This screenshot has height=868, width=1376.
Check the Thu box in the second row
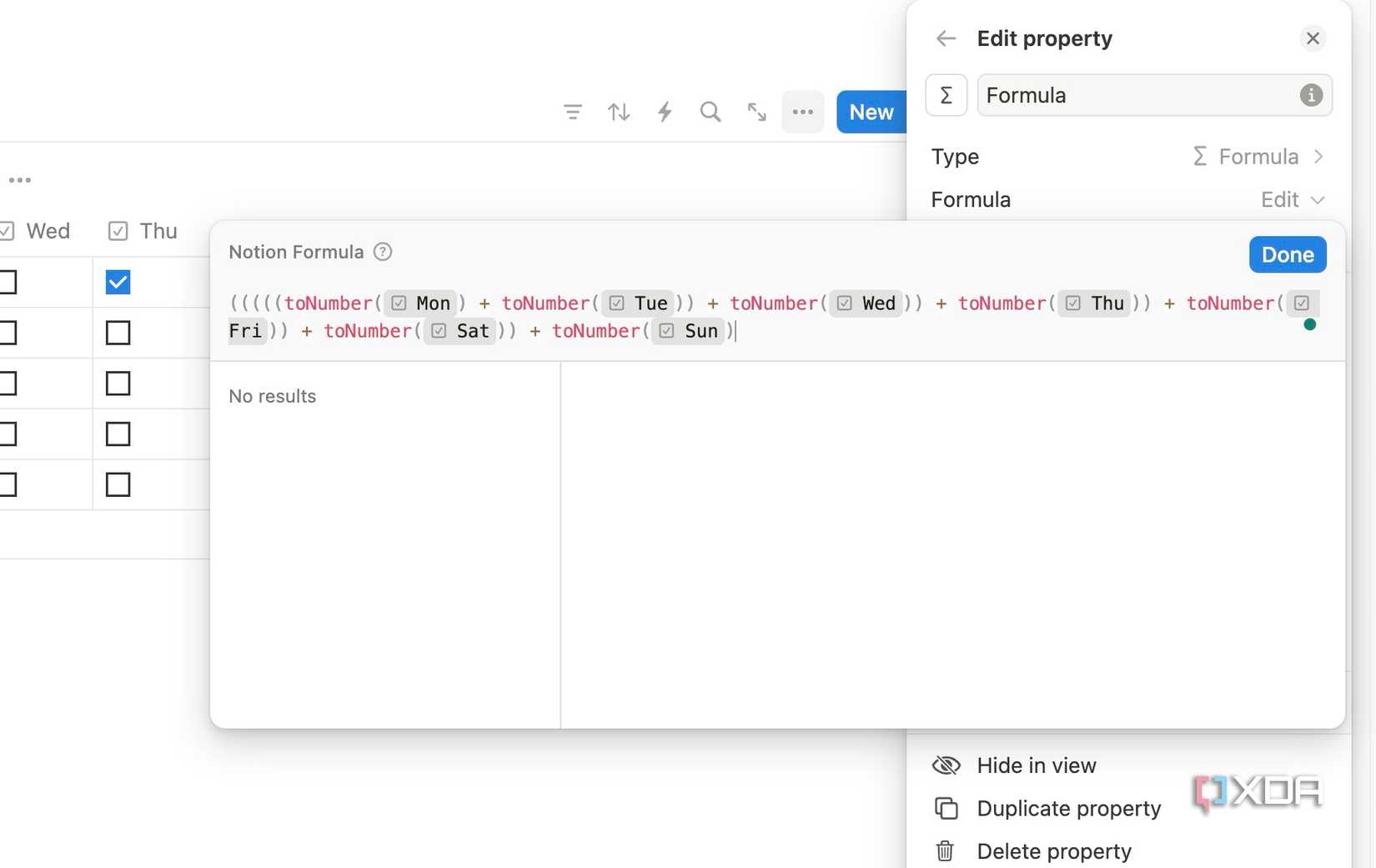pos(118,333)
